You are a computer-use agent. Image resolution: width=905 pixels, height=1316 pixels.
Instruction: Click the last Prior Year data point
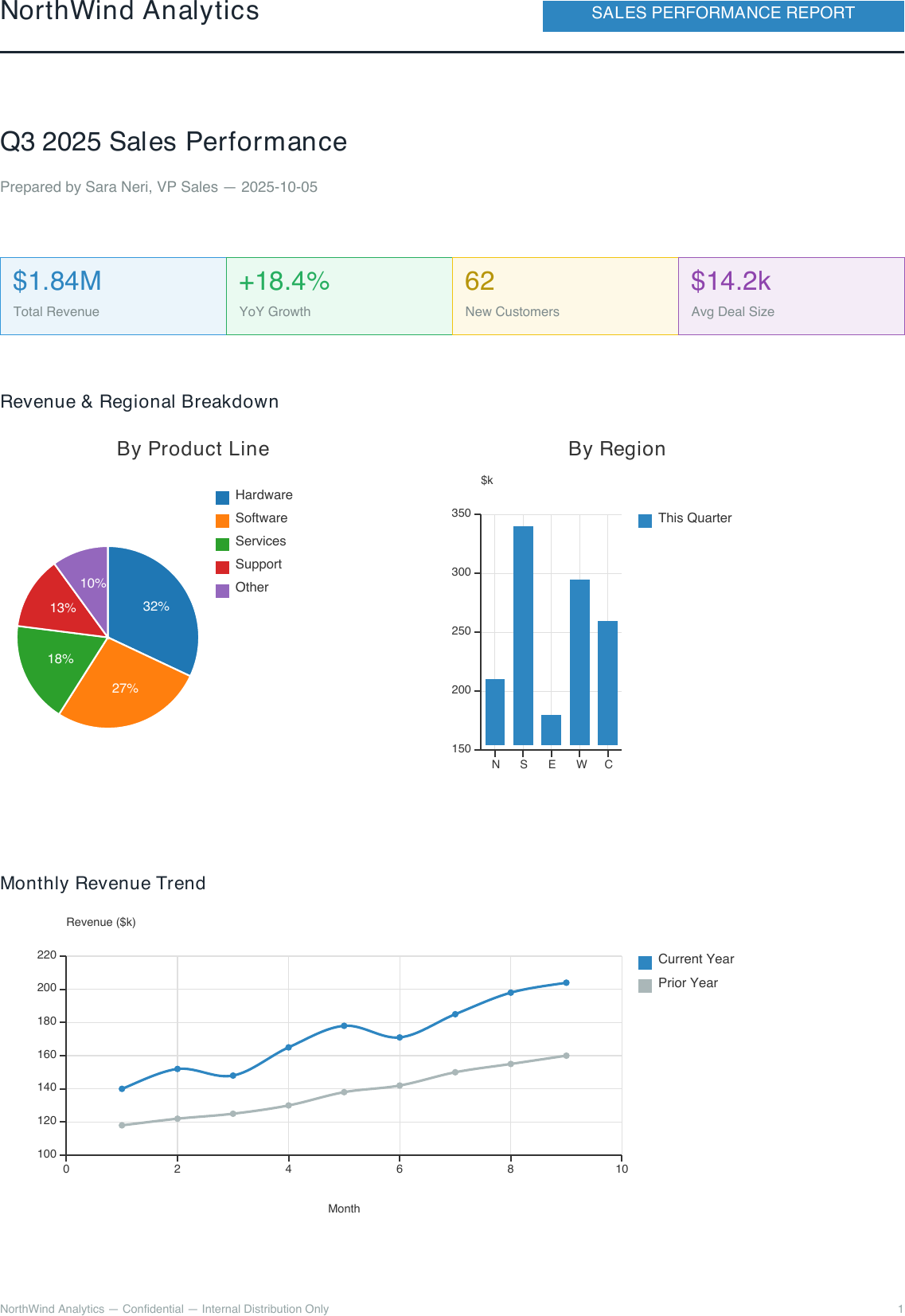[x=566, y=1056]
